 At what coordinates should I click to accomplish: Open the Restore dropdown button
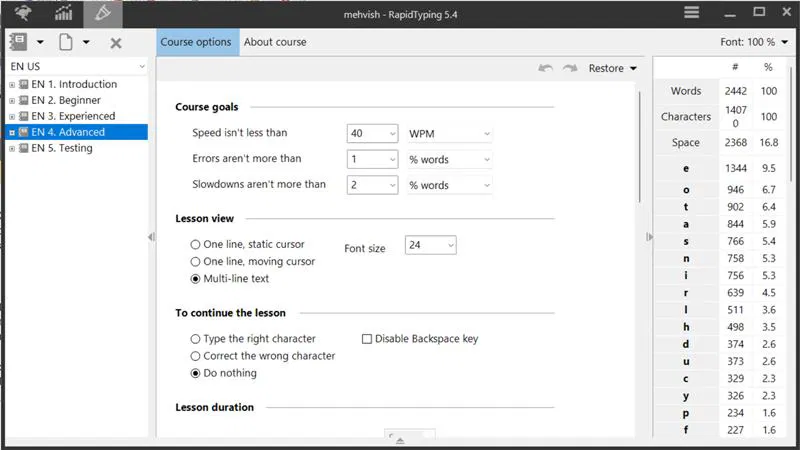pyautogui.click(x=612, y=69)
